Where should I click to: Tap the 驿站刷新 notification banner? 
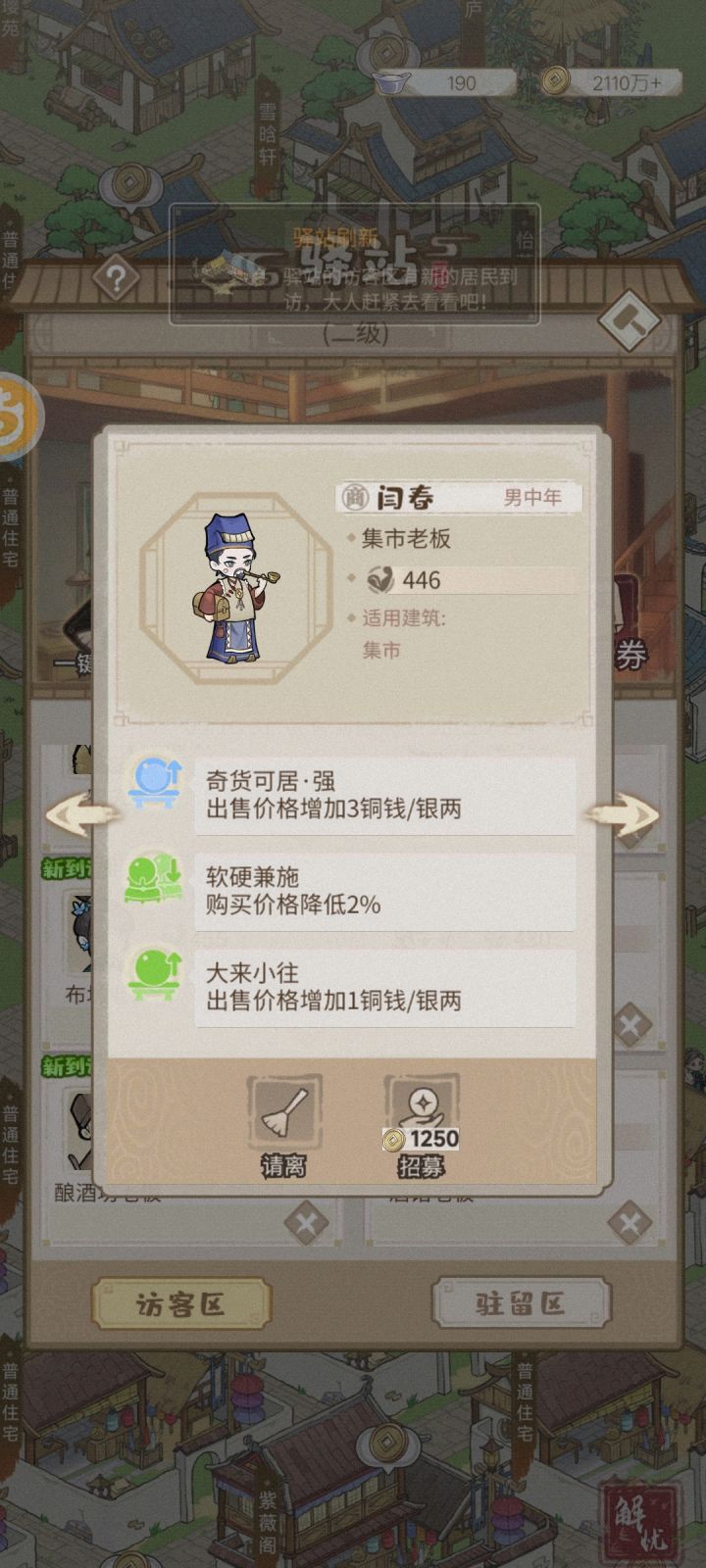[354, 265]
